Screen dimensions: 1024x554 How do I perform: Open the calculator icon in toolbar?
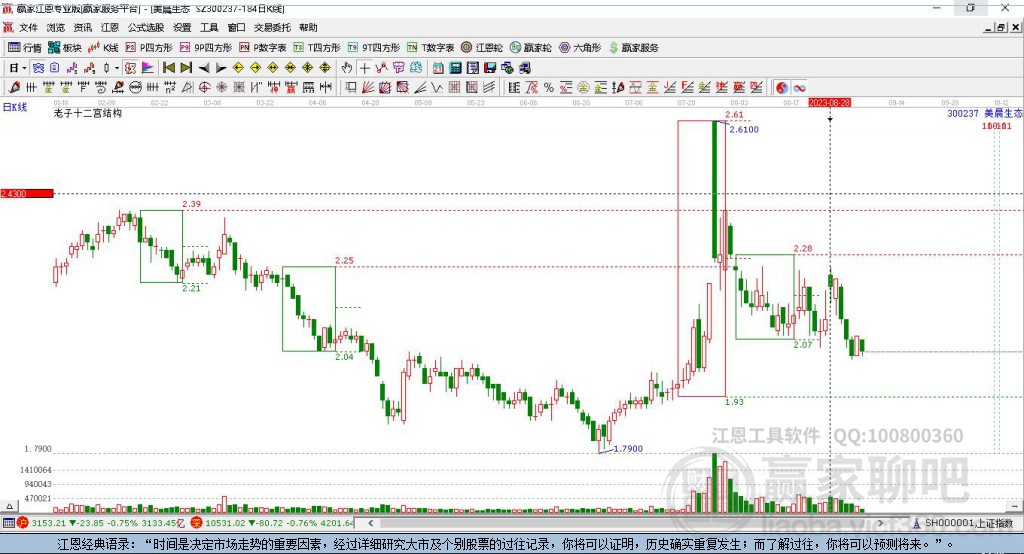tap(456, 68)
